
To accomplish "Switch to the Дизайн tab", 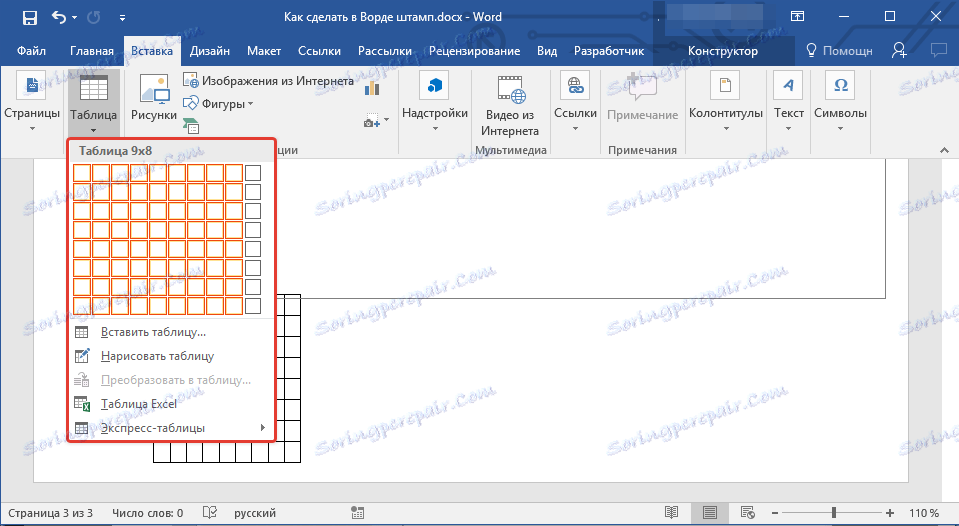I will point(210,51).
